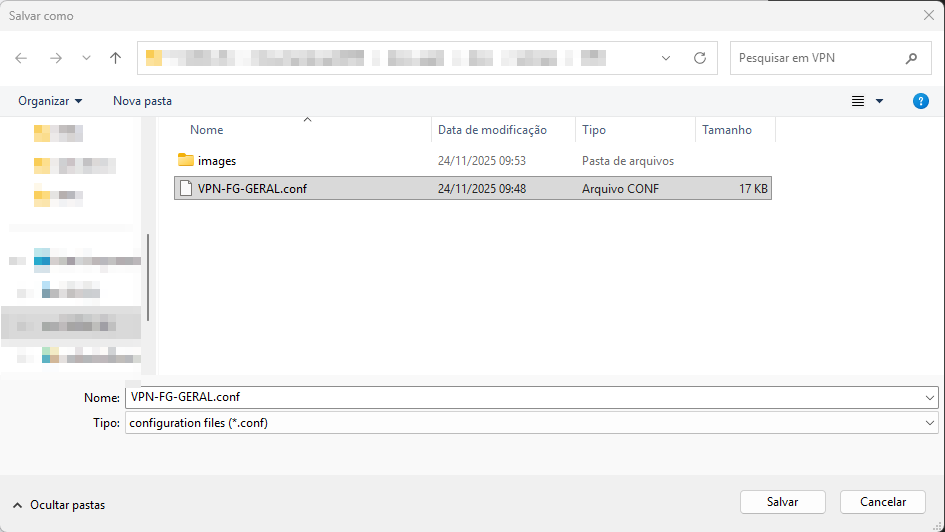Sort files by Data de modificação column
The image size is (945, 532).
pos(492,130)
